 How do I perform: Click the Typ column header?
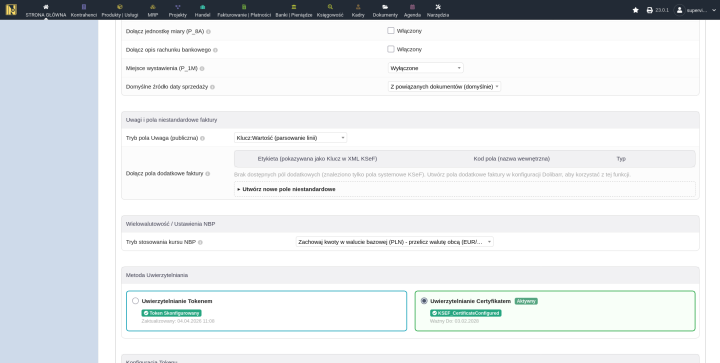pos(621,159)
